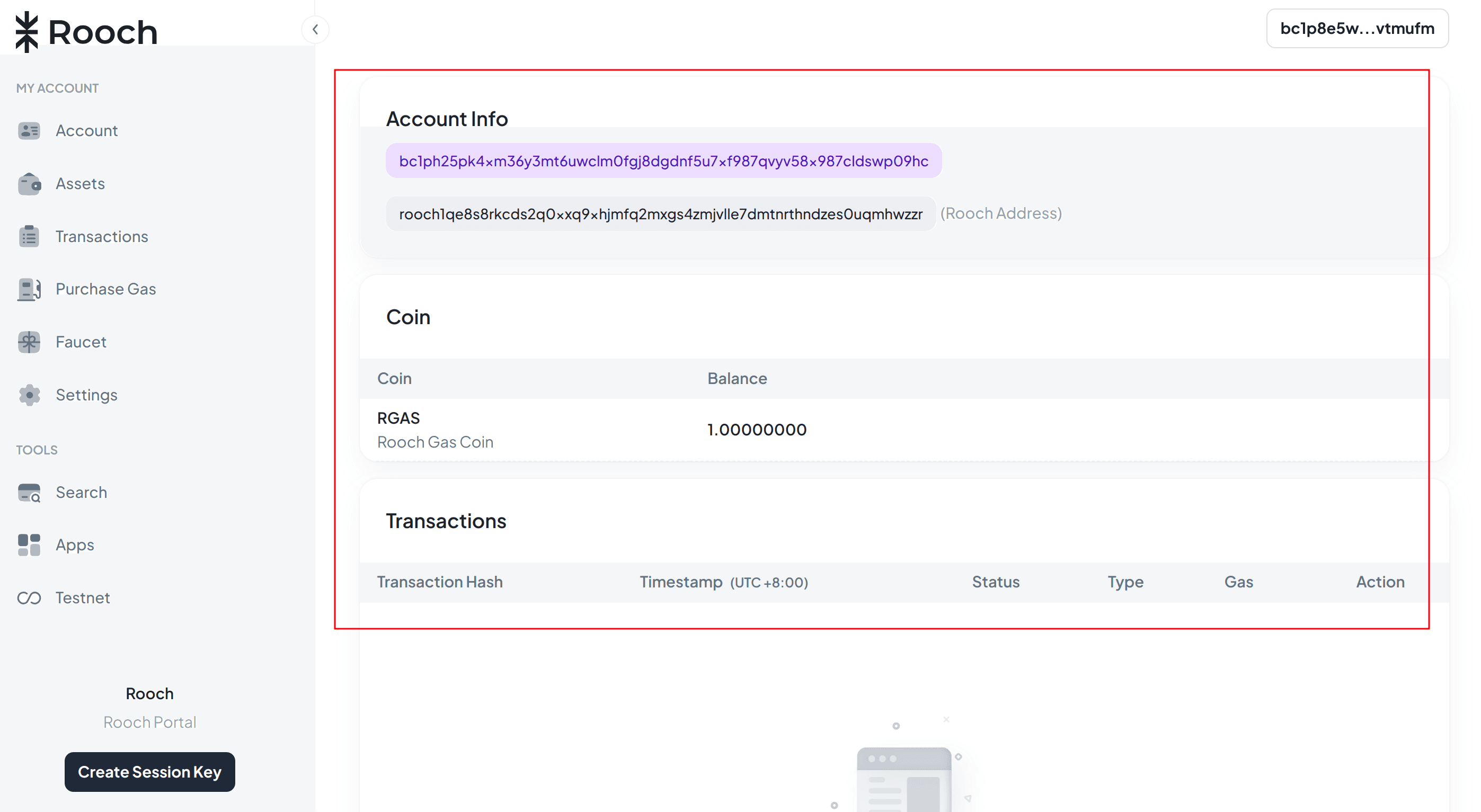Image resolution: width=1481 pixels, height=812 pixels.
Task: Collapse the sidebar with the chevron button
Action: (315, 29)
